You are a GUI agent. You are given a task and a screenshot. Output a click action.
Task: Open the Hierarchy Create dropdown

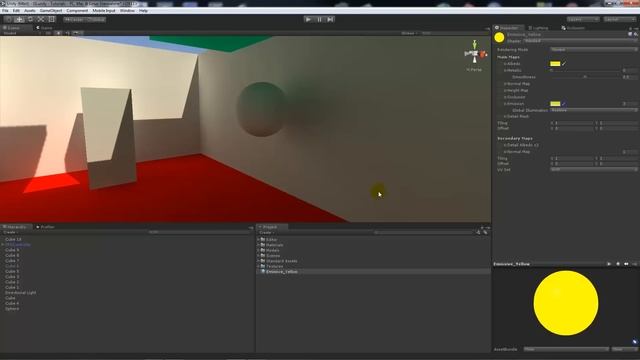coord(11,232)
